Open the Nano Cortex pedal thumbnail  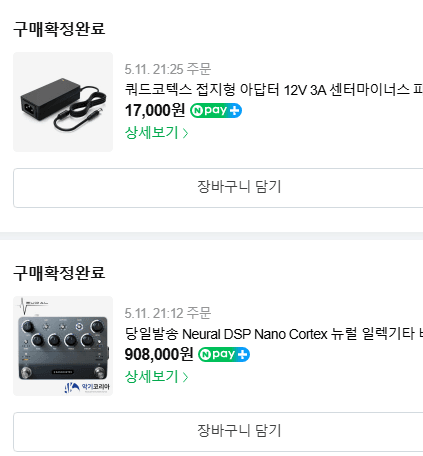click(x=63, y=346)
